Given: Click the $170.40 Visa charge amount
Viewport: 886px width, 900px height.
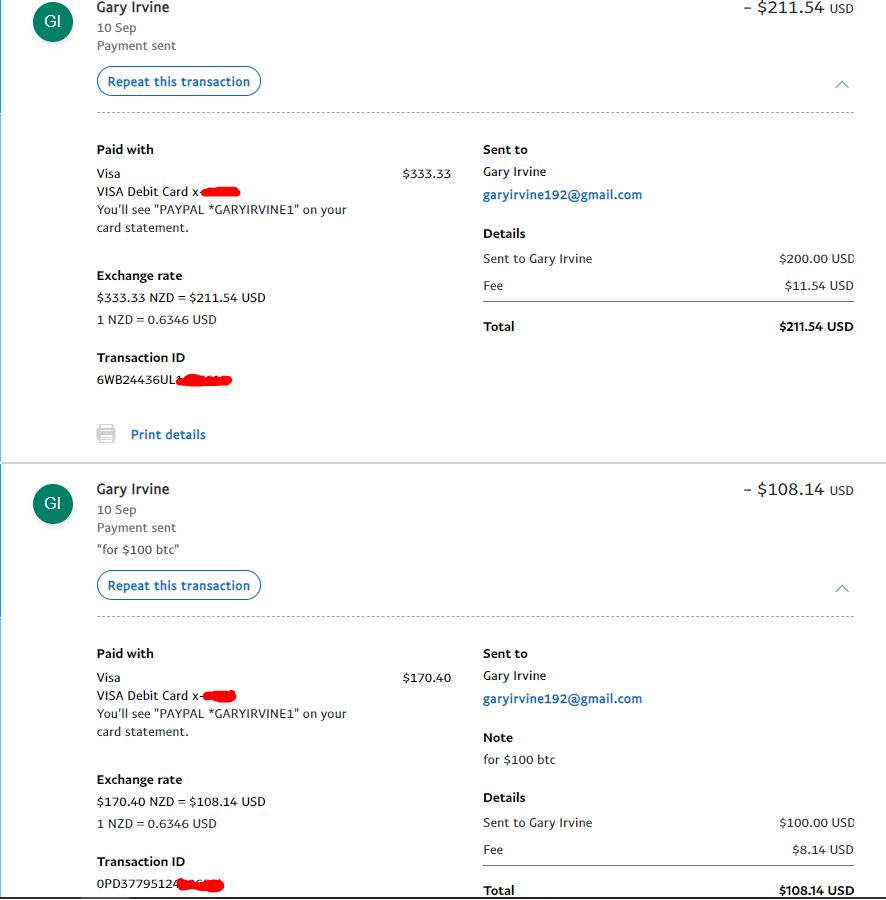Looking at the screenshot, I should [426, 678].
